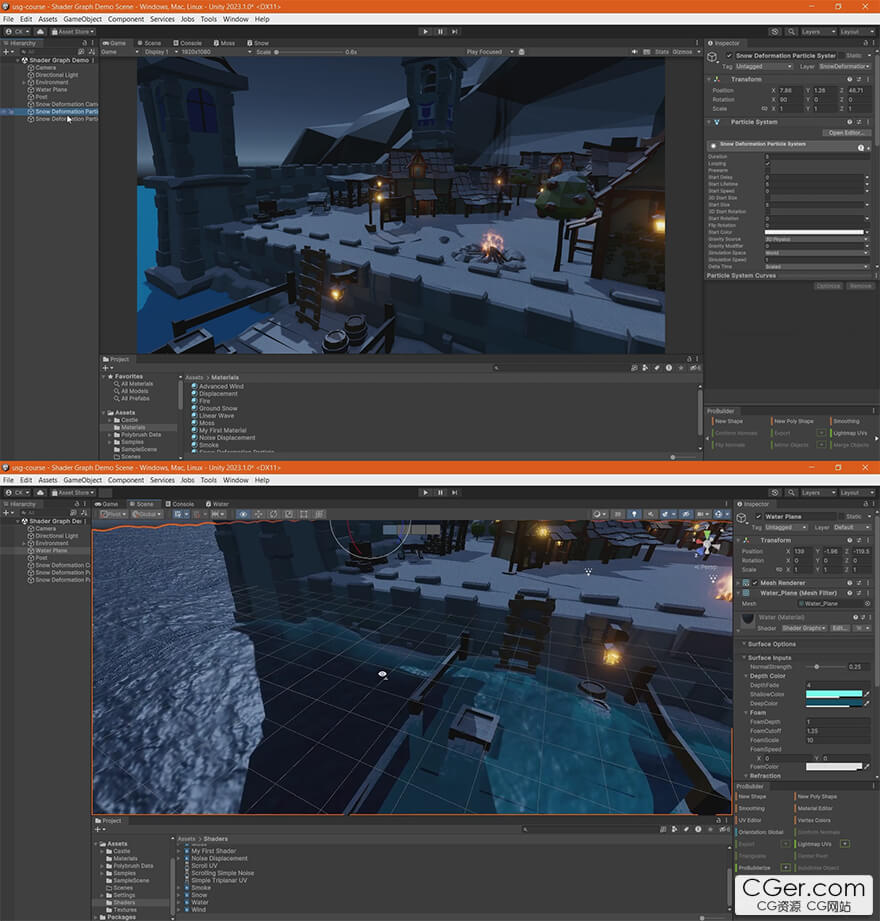Image resolution: width=880 pixels, height=921 pixels.
Task: Click the DepthFade input field in lower inspector
Action: tap(838, 685)
